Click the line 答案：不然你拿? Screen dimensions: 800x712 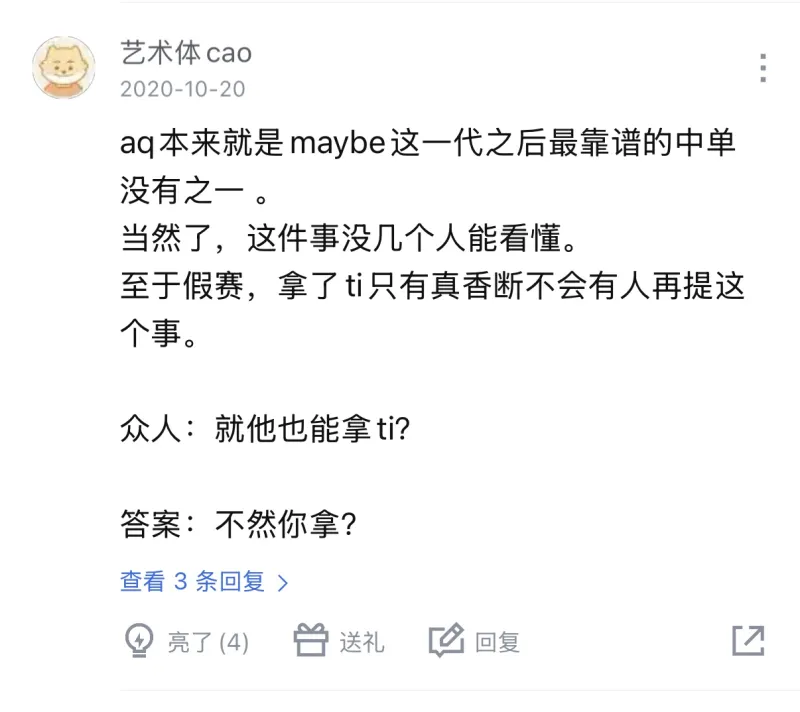click(x=238, y=524)
